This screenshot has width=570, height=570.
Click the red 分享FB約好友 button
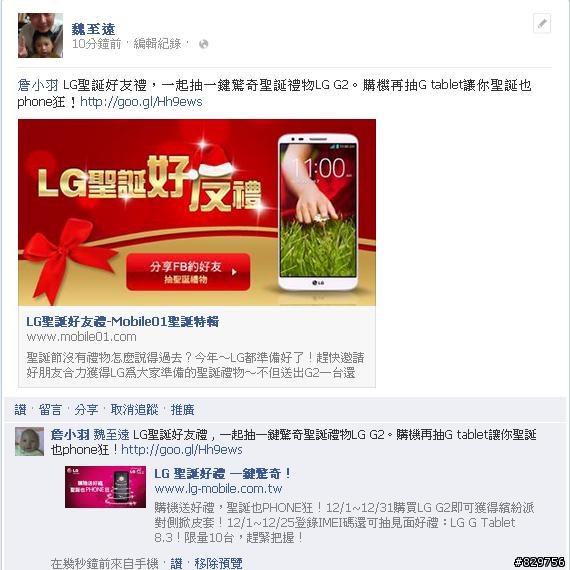click(188, 272)
